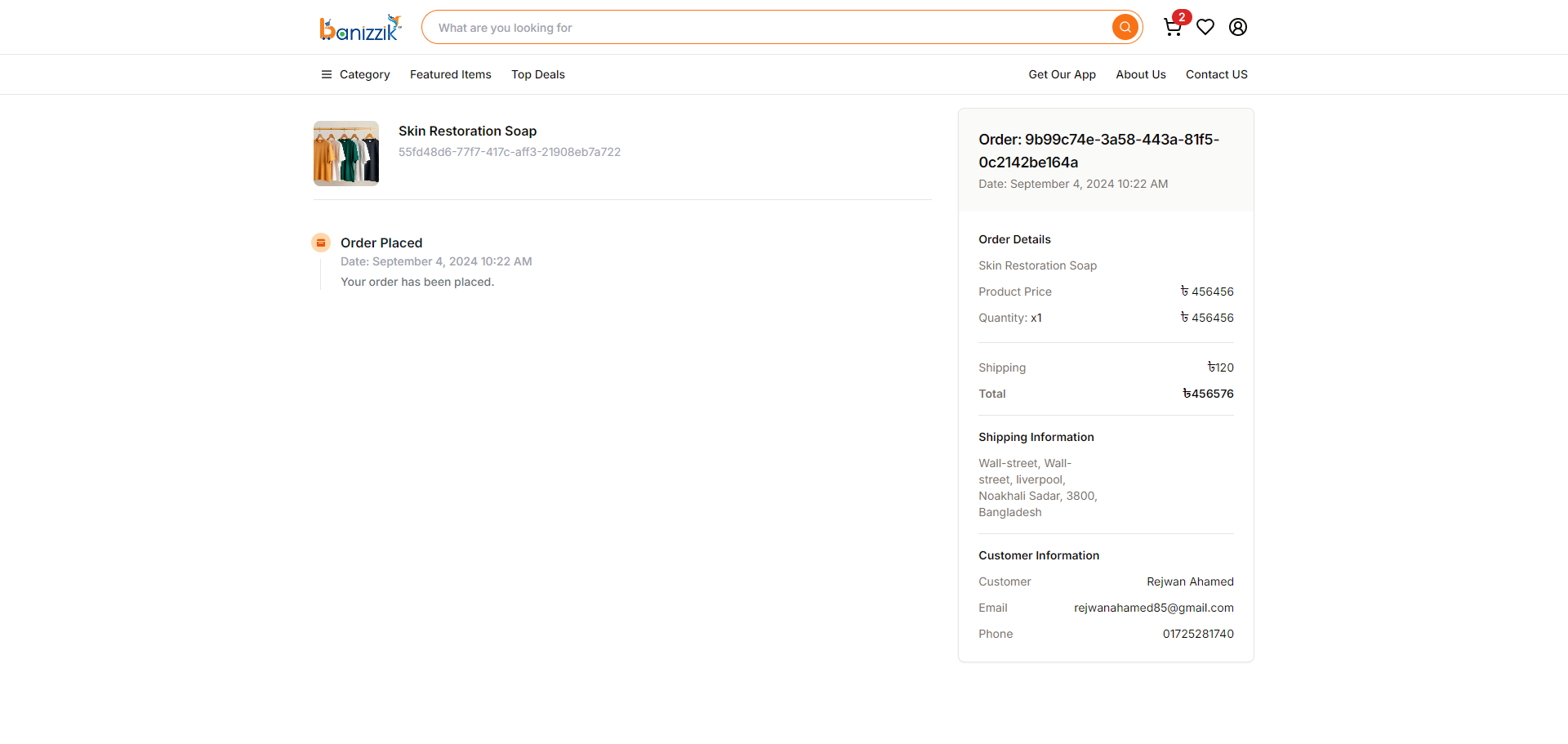This screenshot has height=744, width=1568.
Task: Open the shopping cart icon
Action: point(1173,28)
